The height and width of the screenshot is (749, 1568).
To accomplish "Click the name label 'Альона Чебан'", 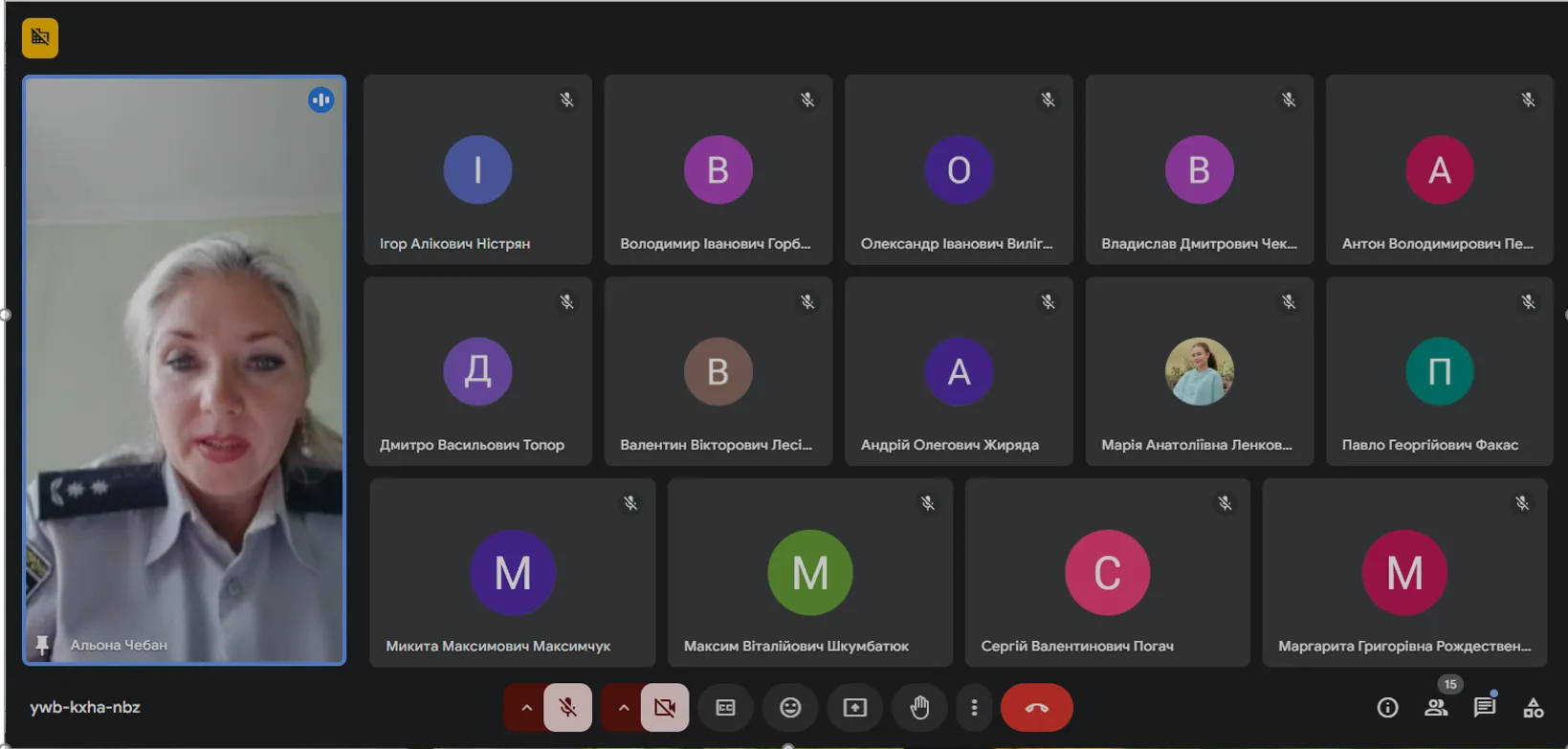I will point(119,646).
